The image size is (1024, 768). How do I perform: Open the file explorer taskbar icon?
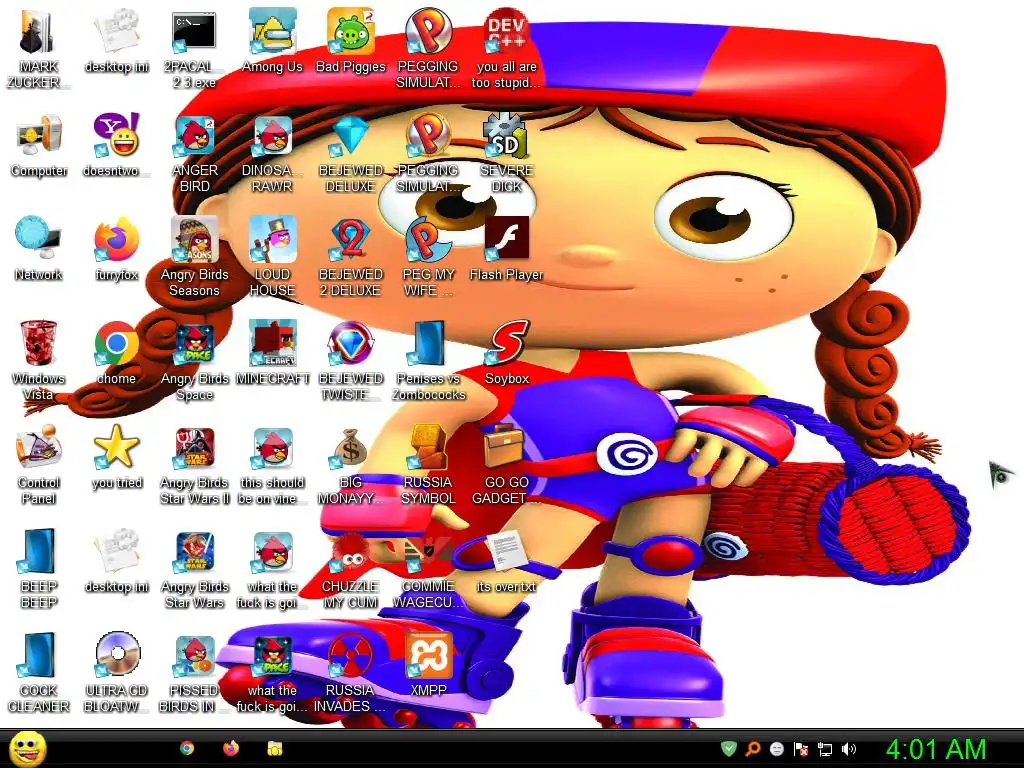click(274, 748)
